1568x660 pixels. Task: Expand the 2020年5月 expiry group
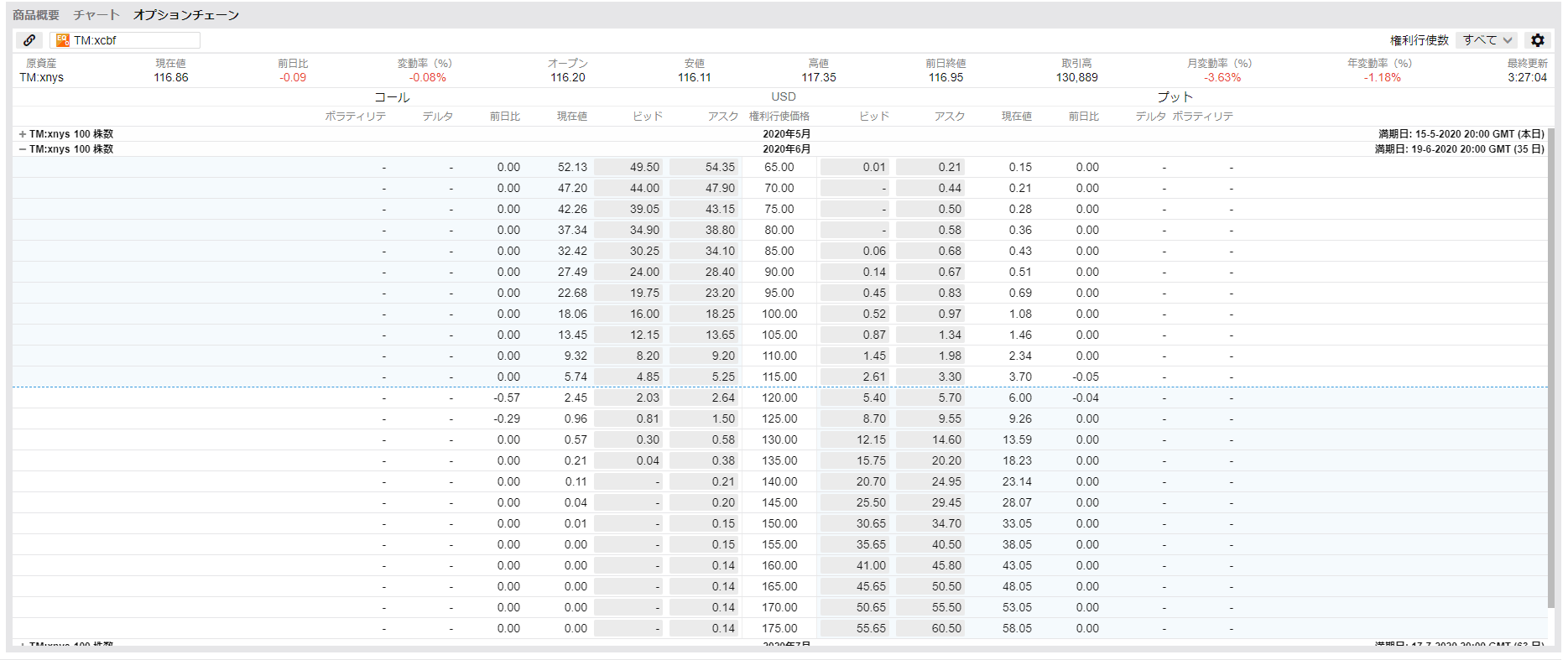point(23,134)
